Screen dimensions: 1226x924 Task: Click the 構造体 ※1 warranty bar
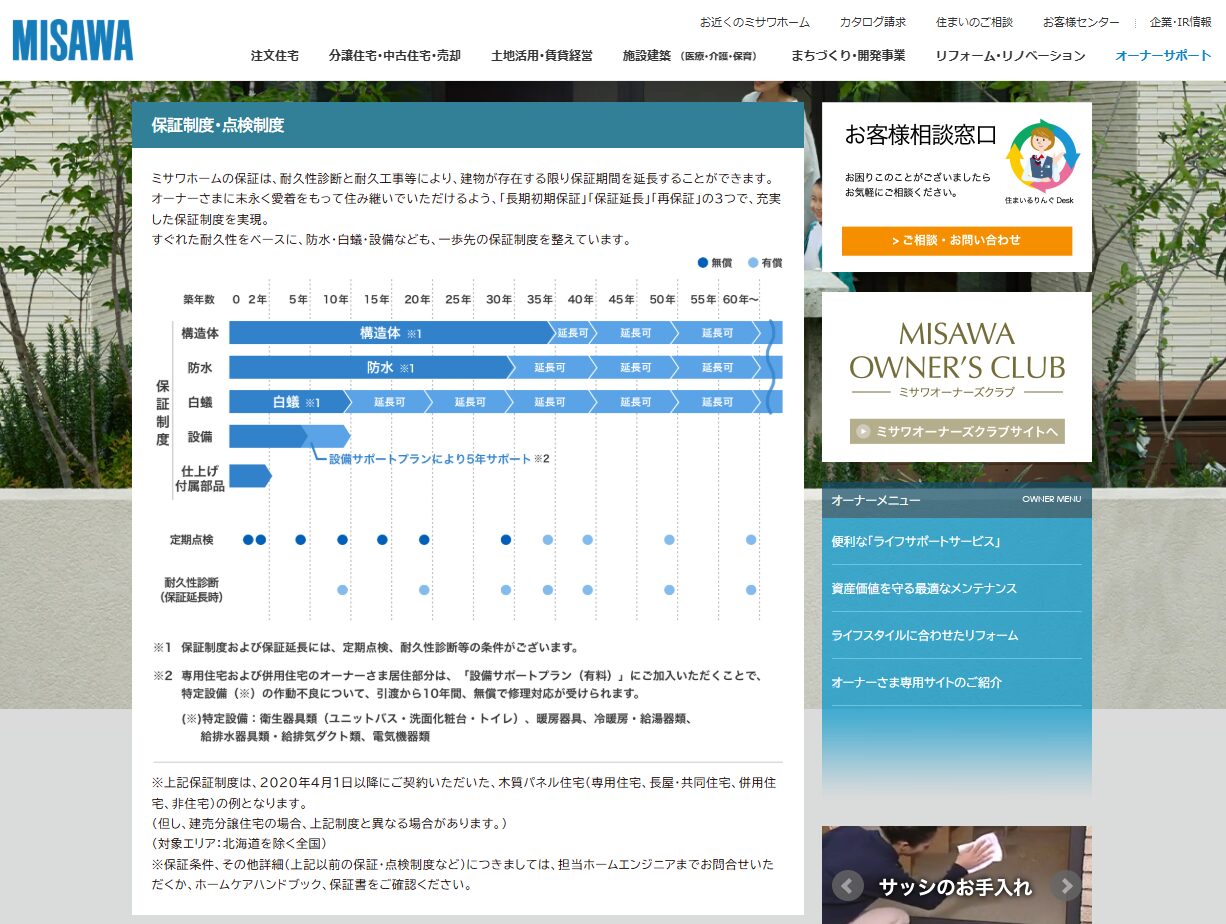coord(392,333)
